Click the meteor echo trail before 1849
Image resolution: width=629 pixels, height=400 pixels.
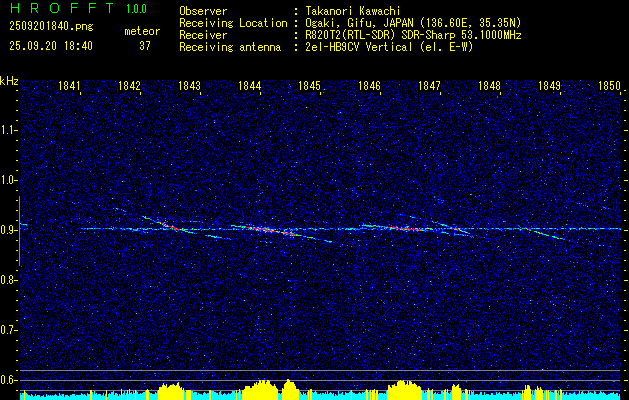click(x=544, y=233)
